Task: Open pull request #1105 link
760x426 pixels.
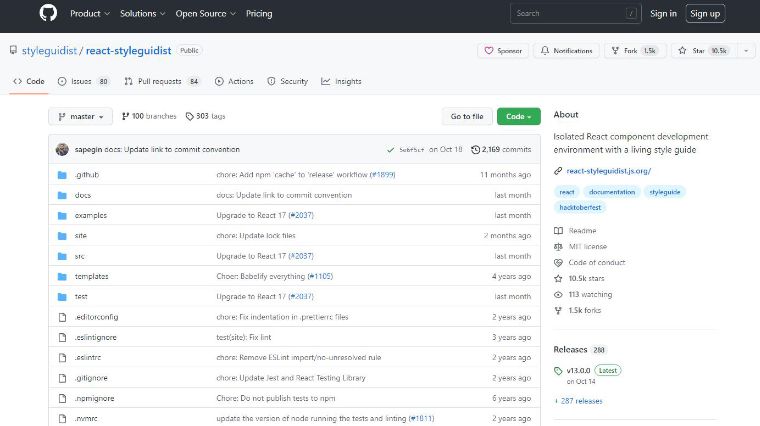Action: point(320,276)
